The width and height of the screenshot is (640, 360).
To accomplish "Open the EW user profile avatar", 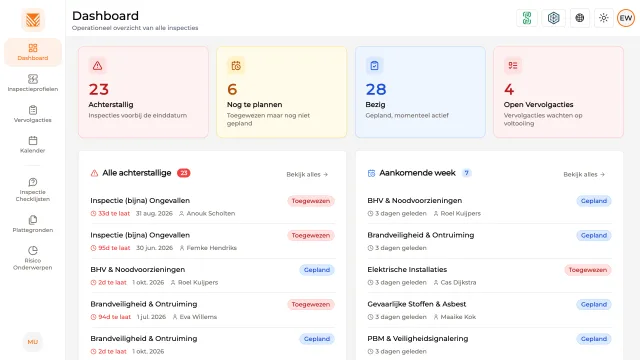I will coord(626,18).
